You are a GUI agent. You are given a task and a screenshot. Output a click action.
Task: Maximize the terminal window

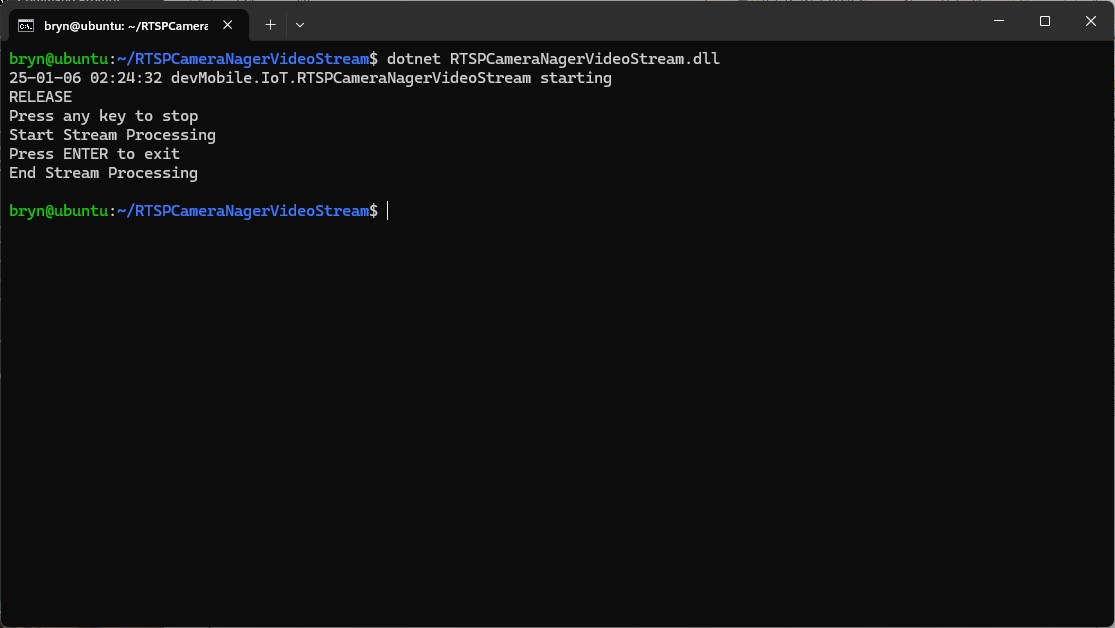coord(1044,21)
